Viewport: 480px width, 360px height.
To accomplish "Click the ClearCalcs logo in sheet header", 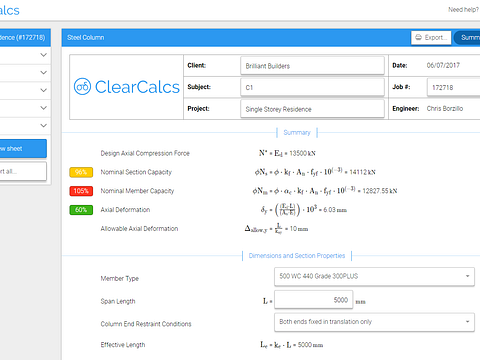I will click(127, 87).
